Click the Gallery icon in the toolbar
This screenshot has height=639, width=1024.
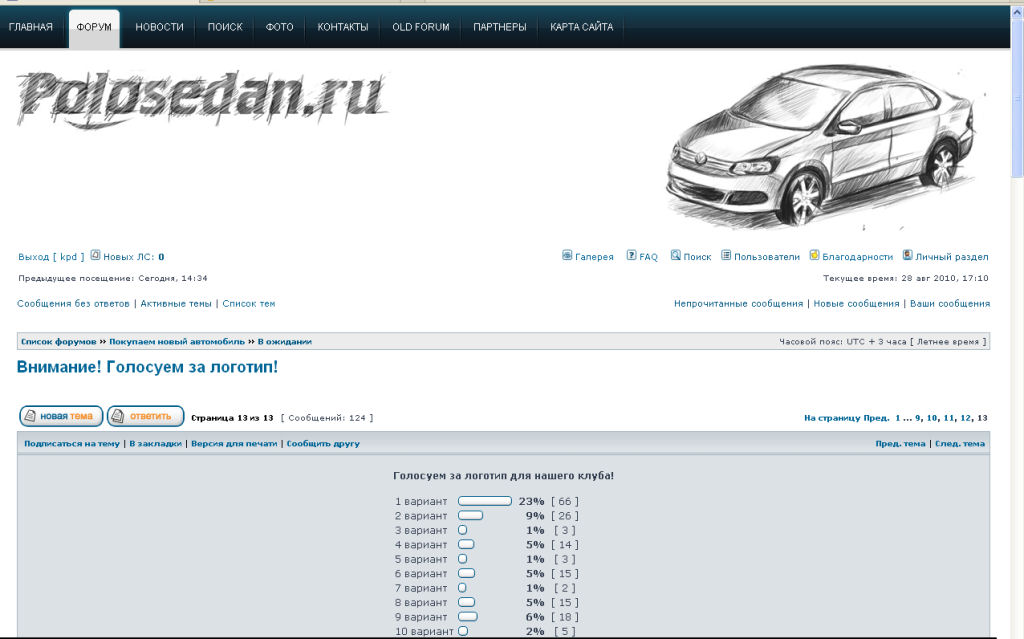point(567,256)
